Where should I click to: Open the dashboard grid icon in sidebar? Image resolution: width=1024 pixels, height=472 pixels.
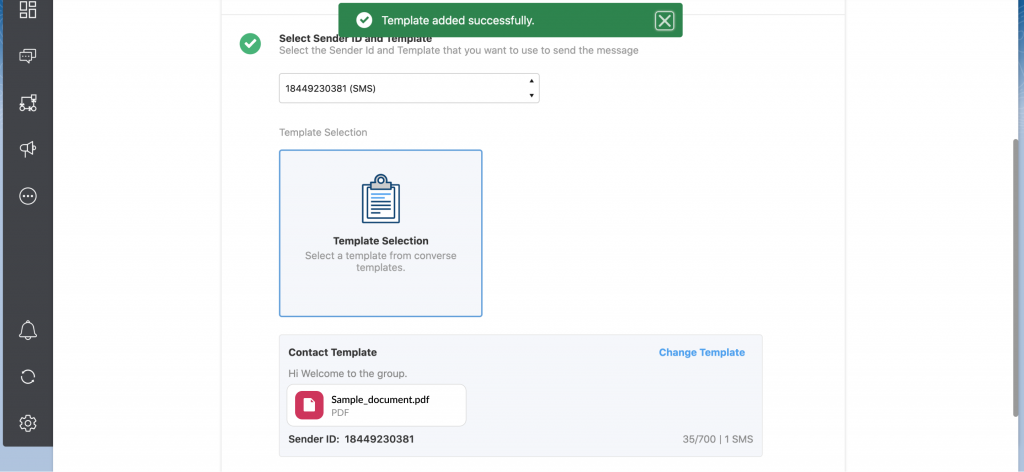click(x=27, y=9)
